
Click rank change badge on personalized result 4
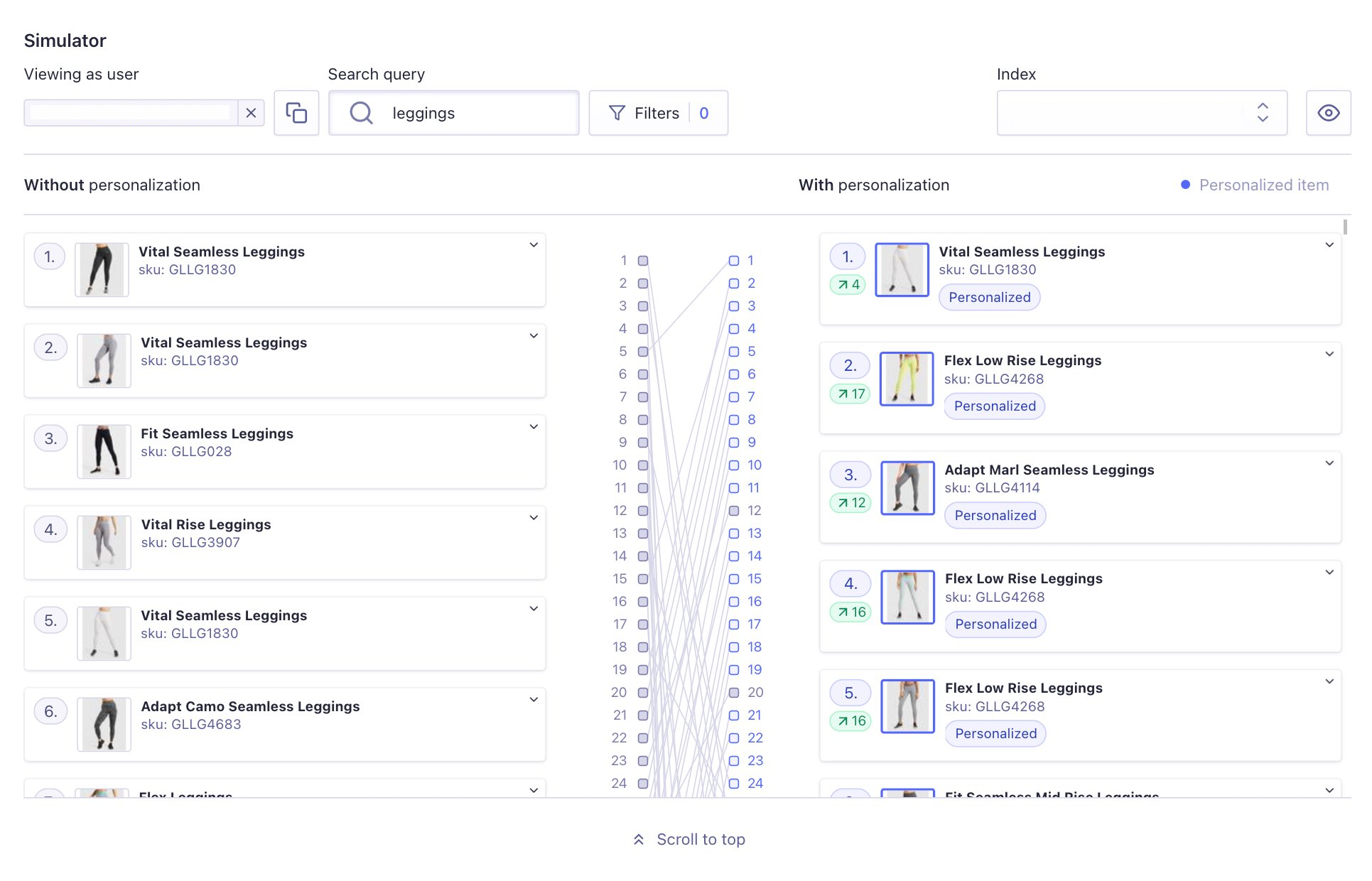tap(850, 612)
